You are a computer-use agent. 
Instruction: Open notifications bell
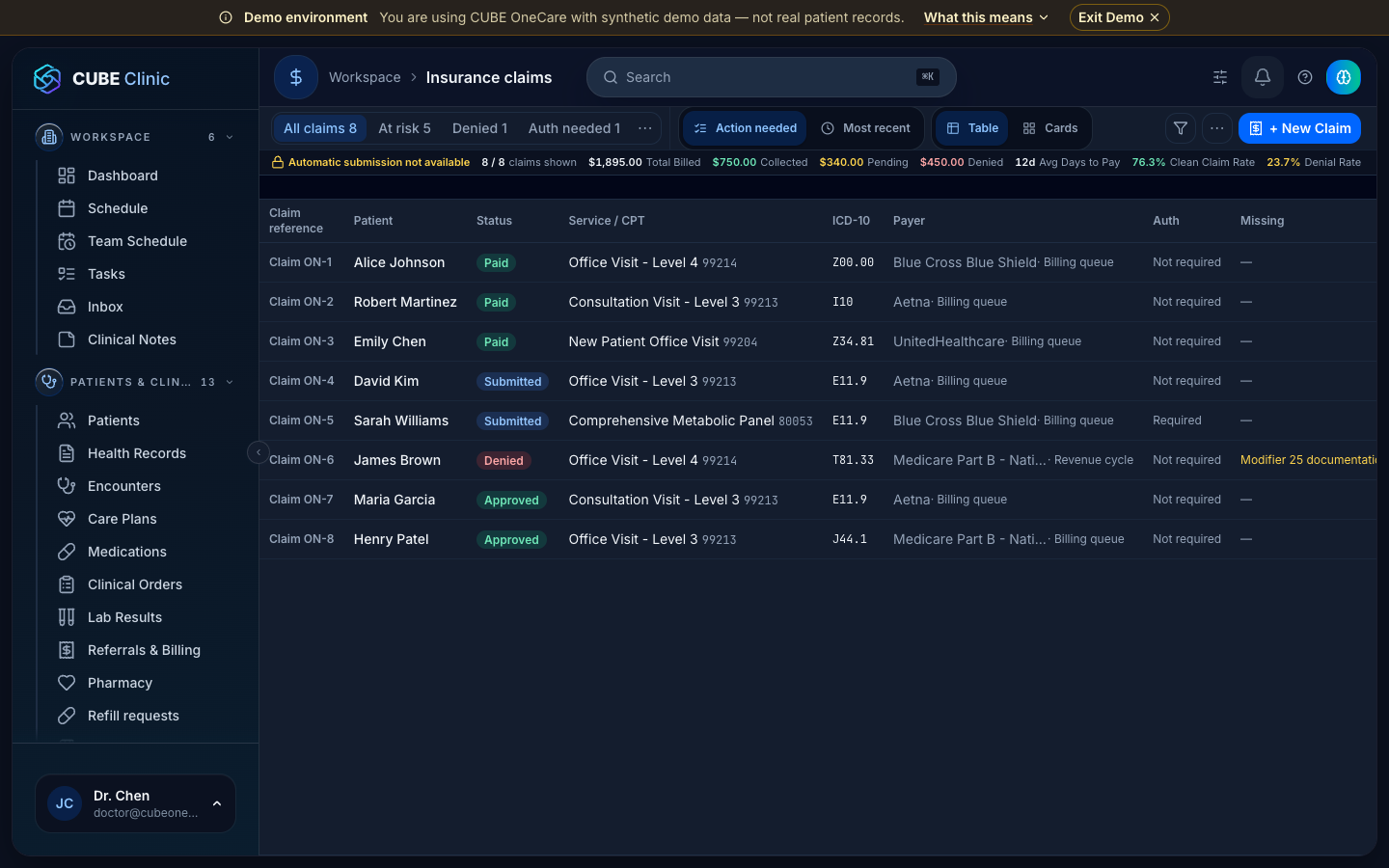point(1262,77)
